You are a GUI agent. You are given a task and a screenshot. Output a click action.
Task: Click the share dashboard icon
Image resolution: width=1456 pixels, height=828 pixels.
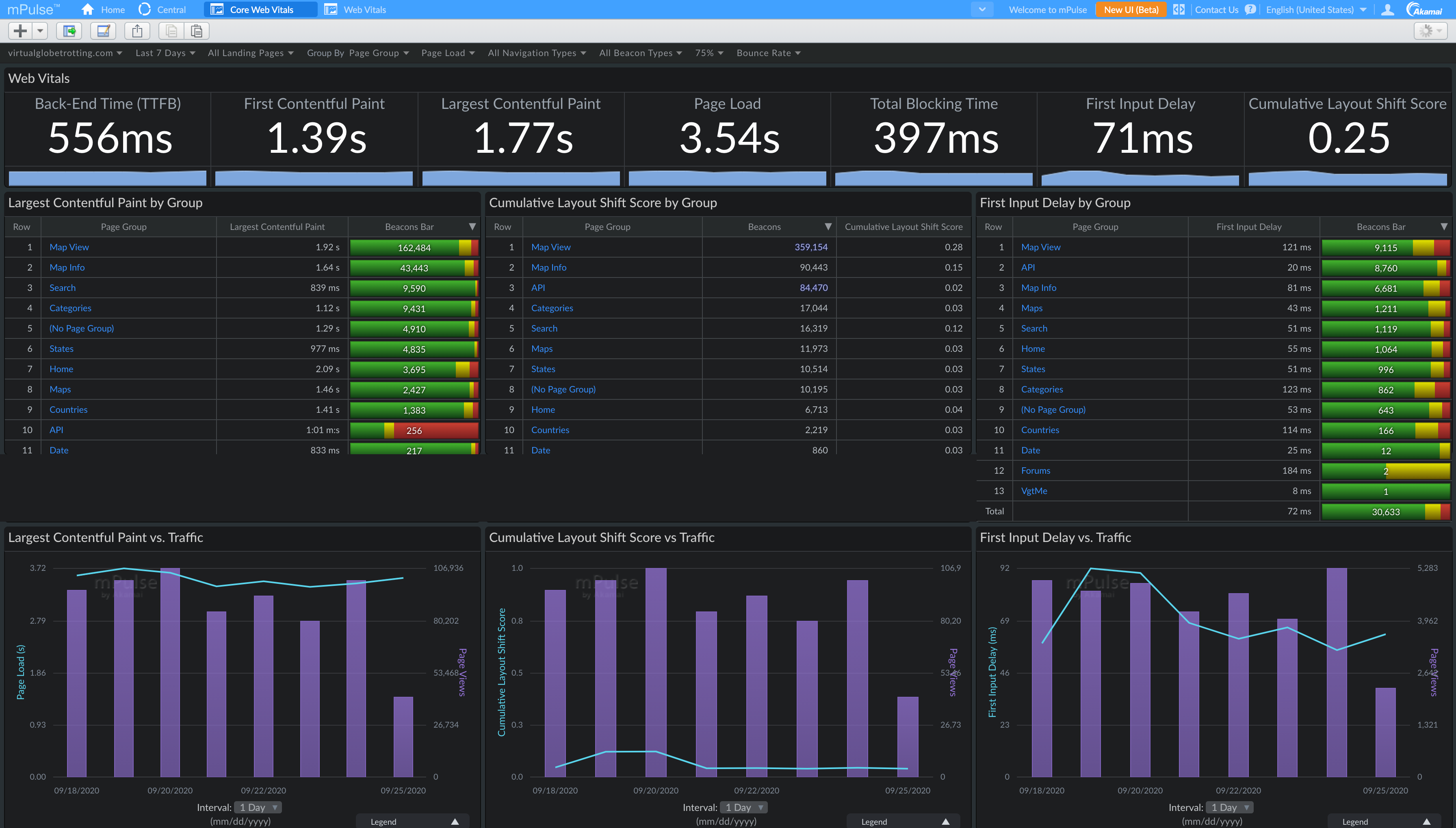coord(137,31)
